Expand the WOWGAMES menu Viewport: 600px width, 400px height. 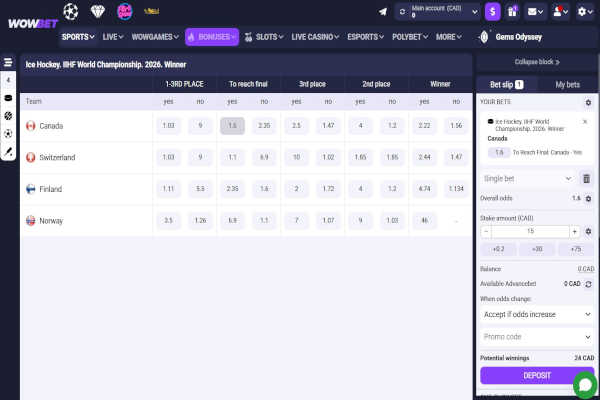pyautogui.click(x=155, y=37)
